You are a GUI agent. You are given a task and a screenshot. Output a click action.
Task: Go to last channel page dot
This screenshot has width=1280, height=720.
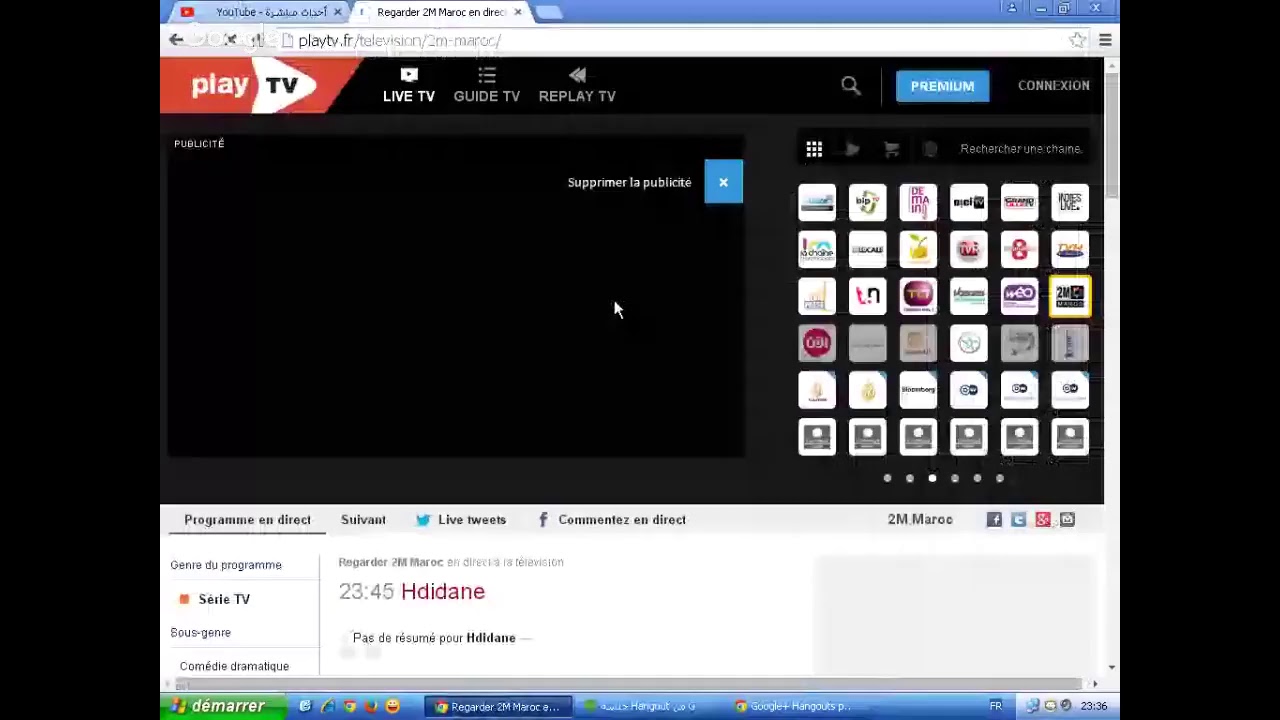(1000, 478)
